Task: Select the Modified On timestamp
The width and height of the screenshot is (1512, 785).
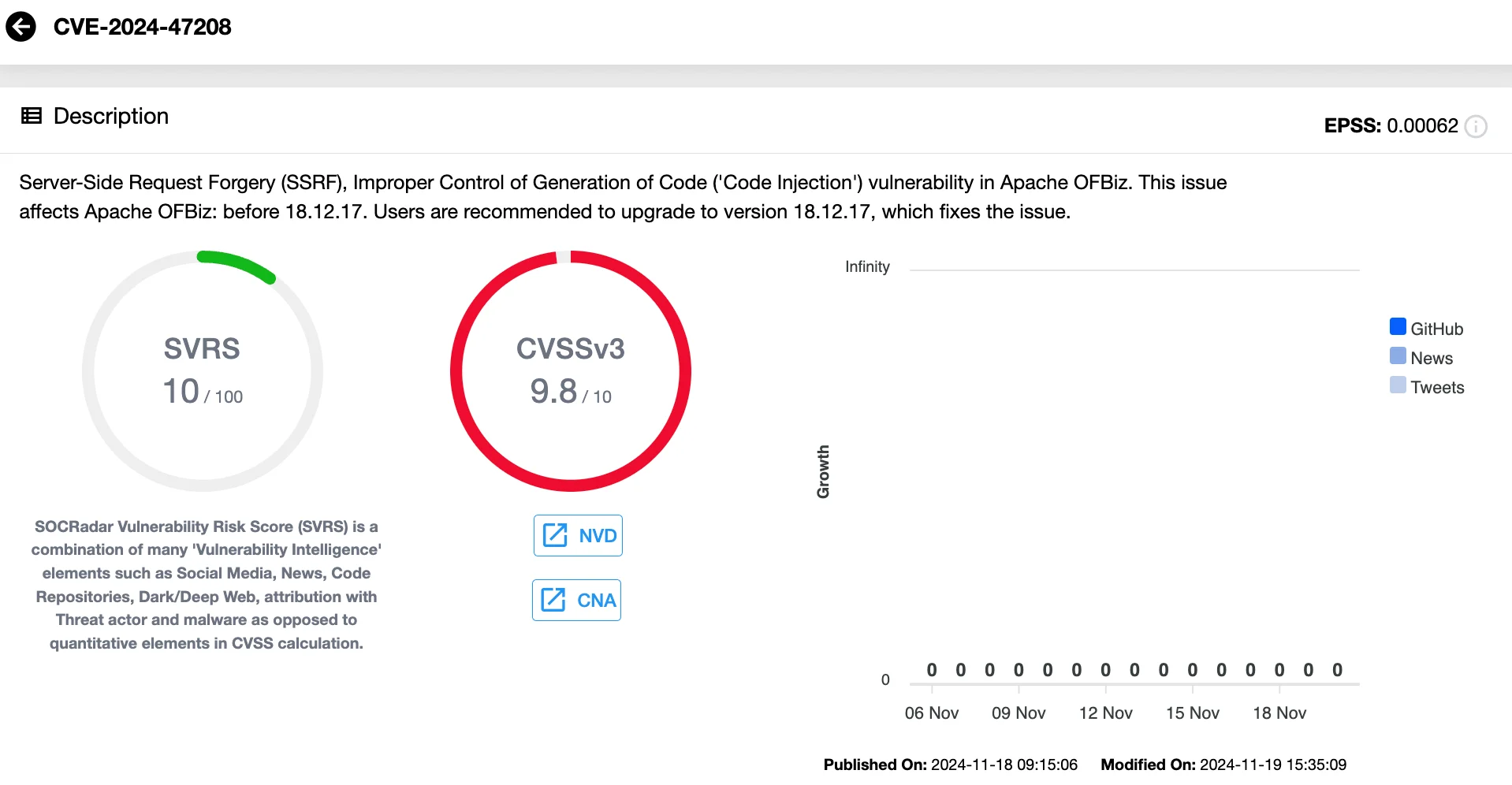Action: [x=1223, y=765]
